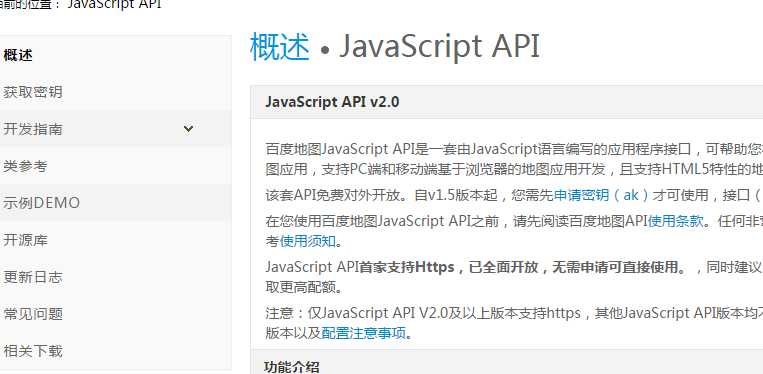Open the 使用条款 link
Screen dimensions: 763x374
675,221
